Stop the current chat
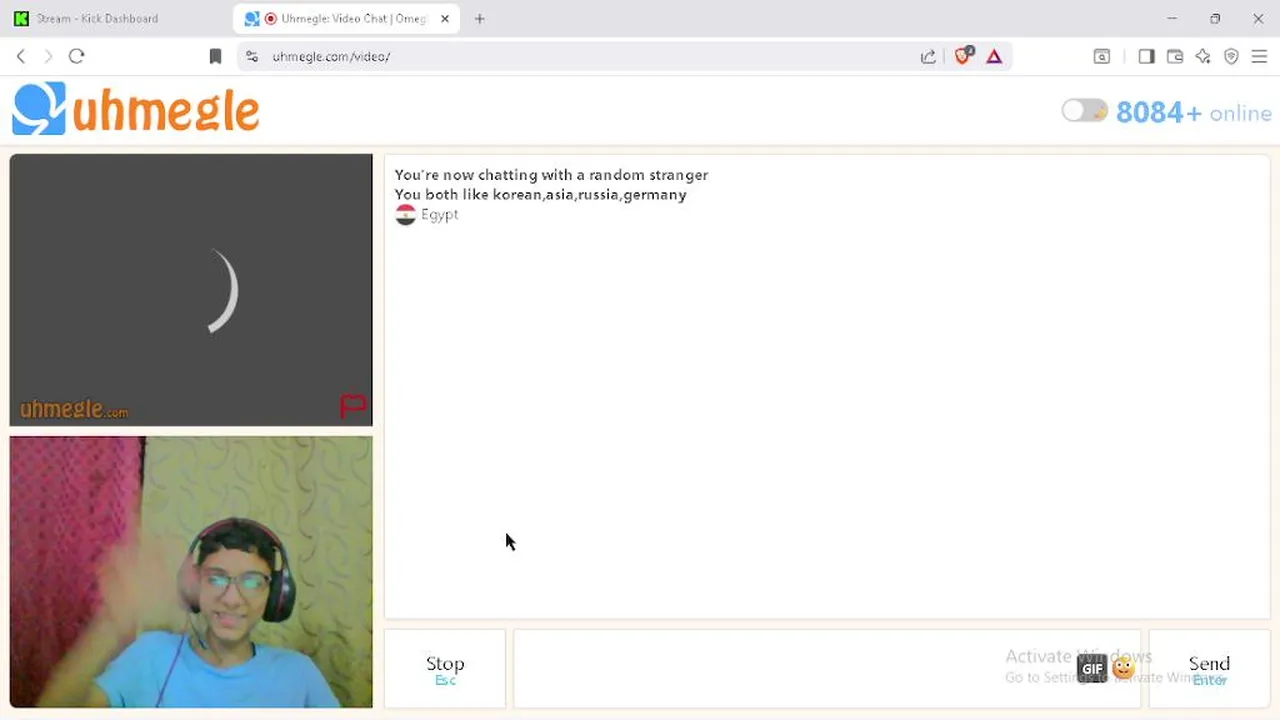Viewport: 1280px width, 720px height. coord(445,669)
